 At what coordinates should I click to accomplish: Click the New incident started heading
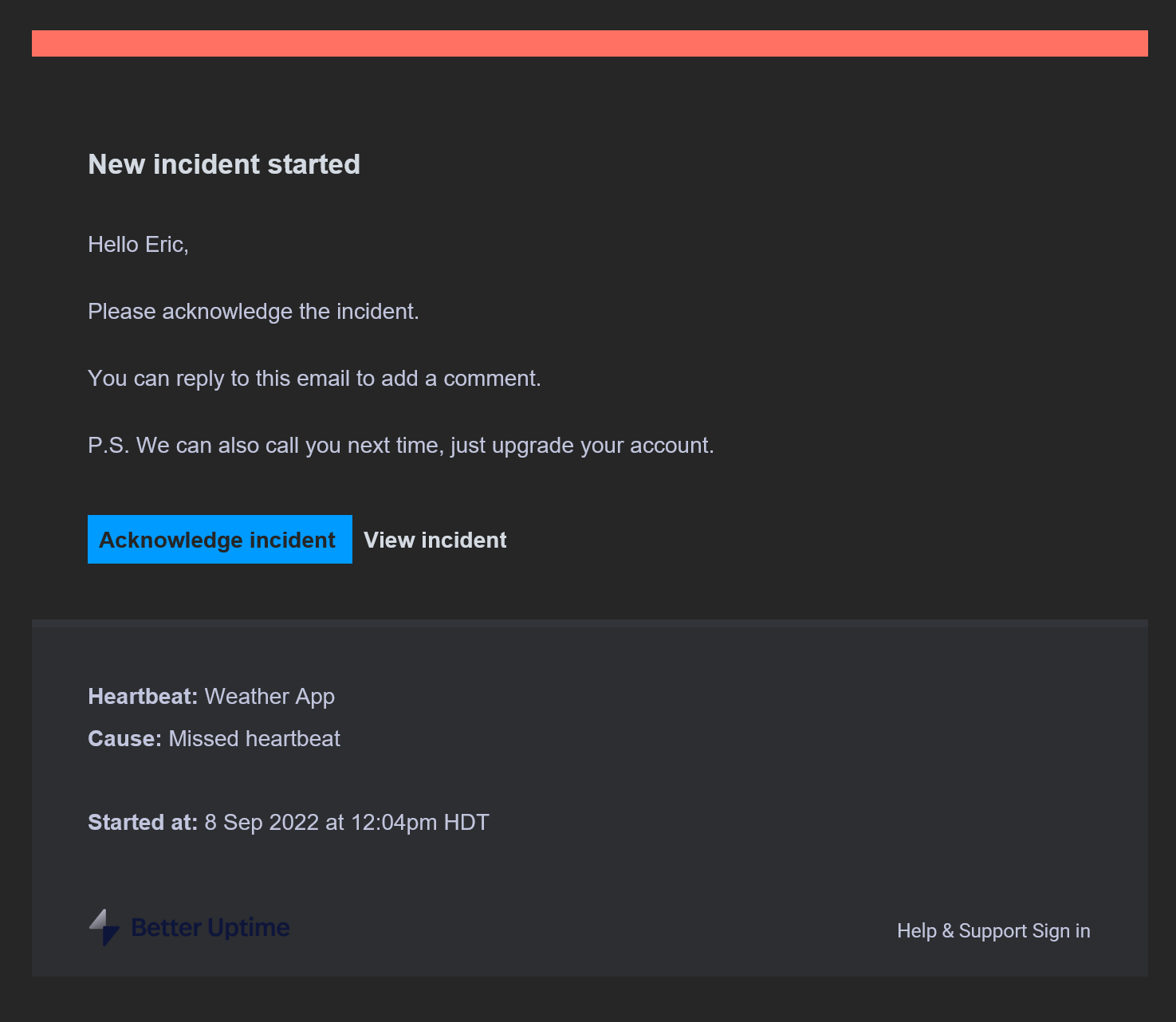pos(224,164)
